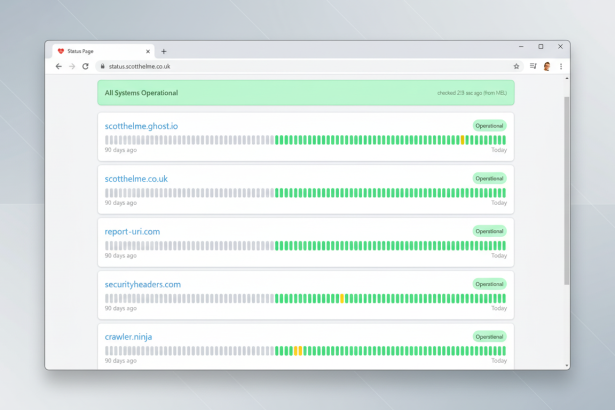
Task: Open Chrome three-dot menu
Action: pyautogui.click(x=561, y=67)
